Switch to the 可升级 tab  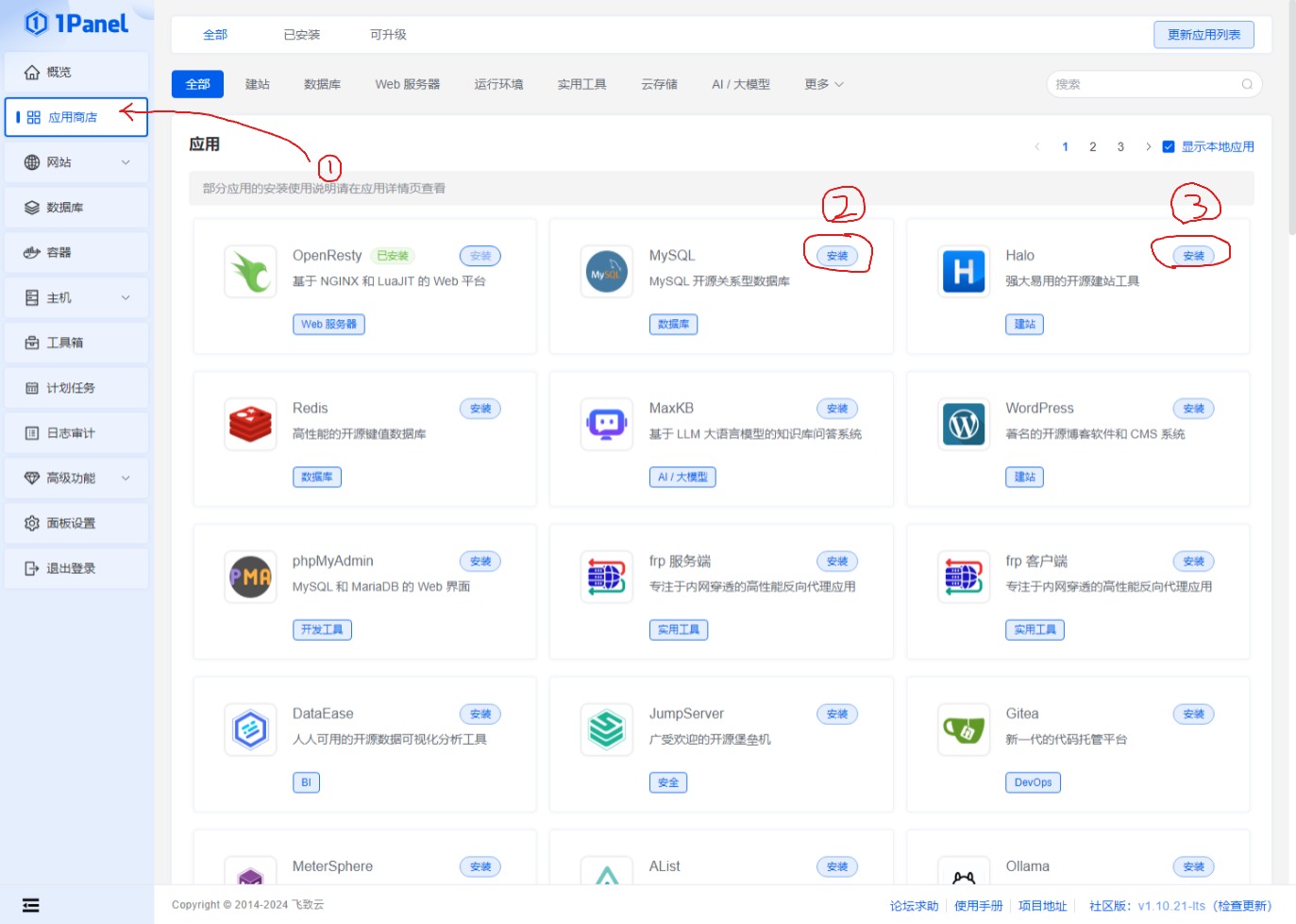click(388, 35)
